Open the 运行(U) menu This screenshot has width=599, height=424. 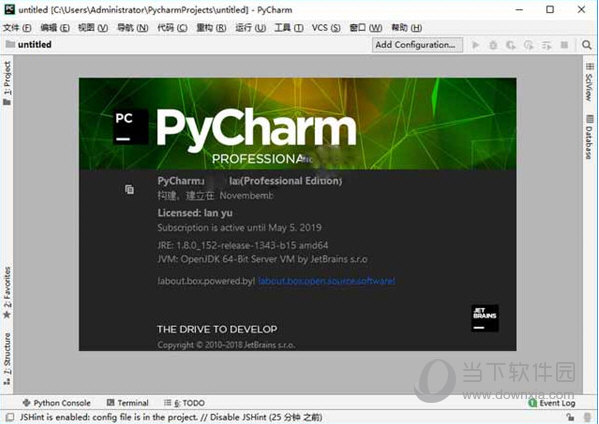(250, 28)
